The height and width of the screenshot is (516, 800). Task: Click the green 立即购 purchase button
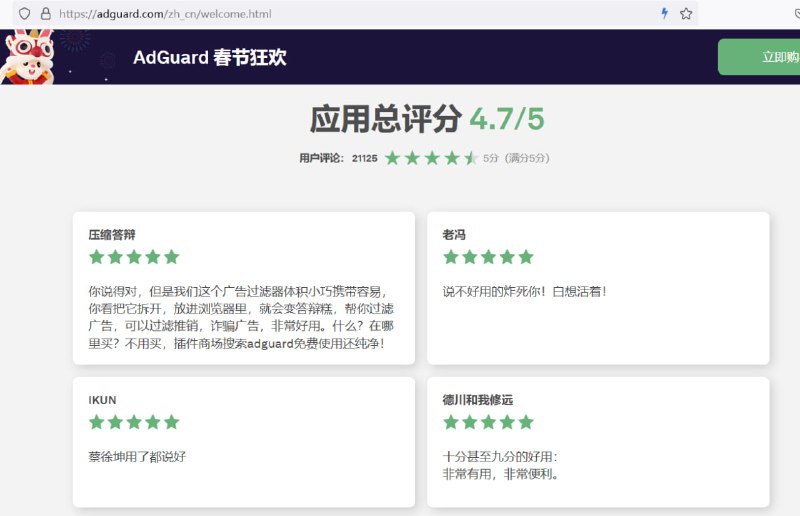point(759,57)
